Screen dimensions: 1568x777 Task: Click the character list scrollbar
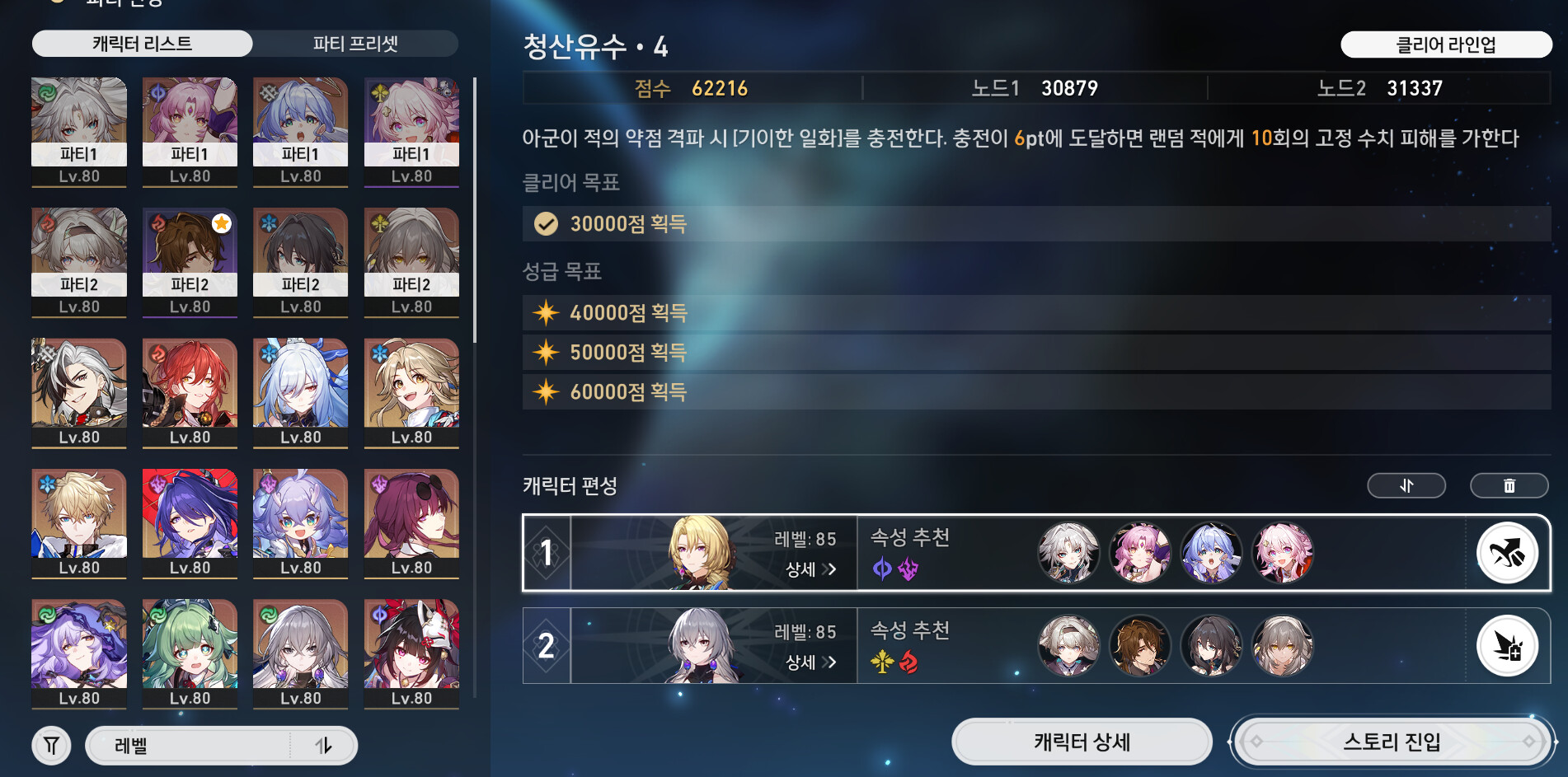(x=475, y=210)
